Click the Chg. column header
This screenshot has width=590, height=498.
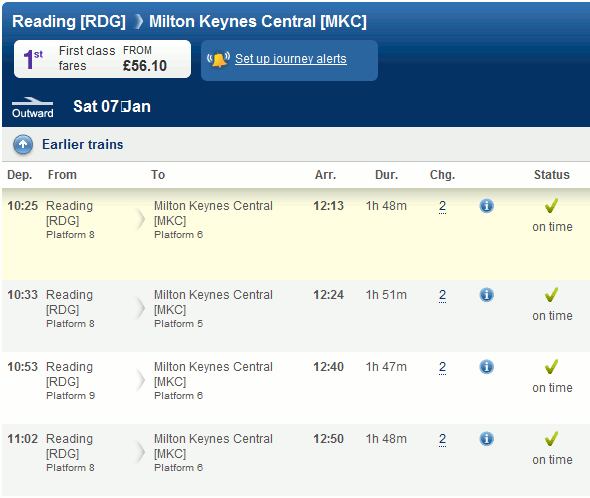442,175
